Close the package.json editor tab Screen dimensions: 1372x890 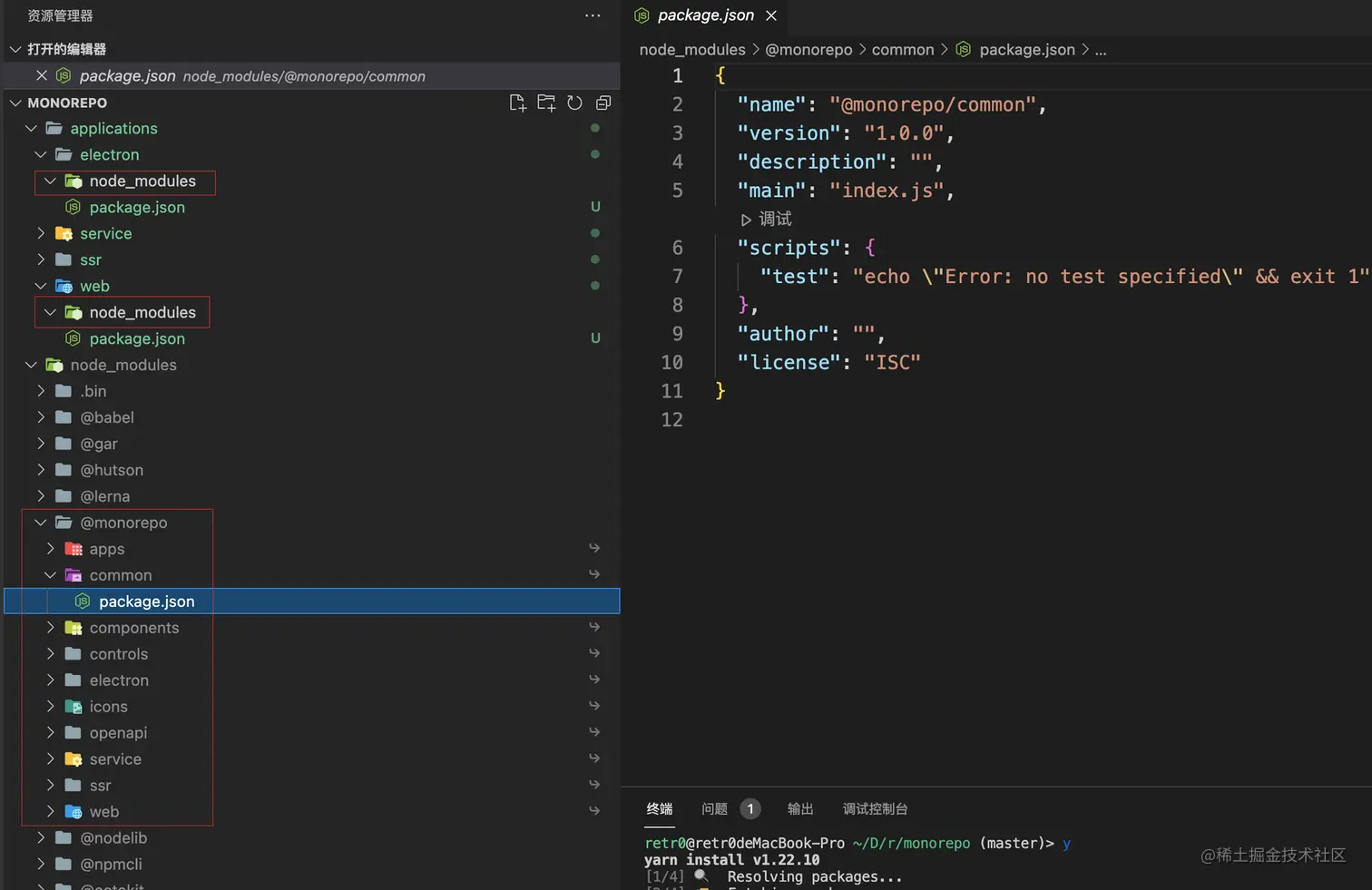[771, 15]
